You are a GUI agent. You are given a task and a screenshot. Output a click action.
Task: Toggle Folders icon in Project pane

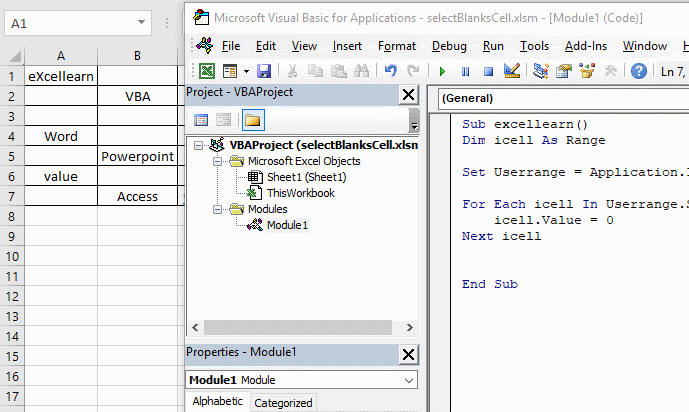(x=253, y=120)
